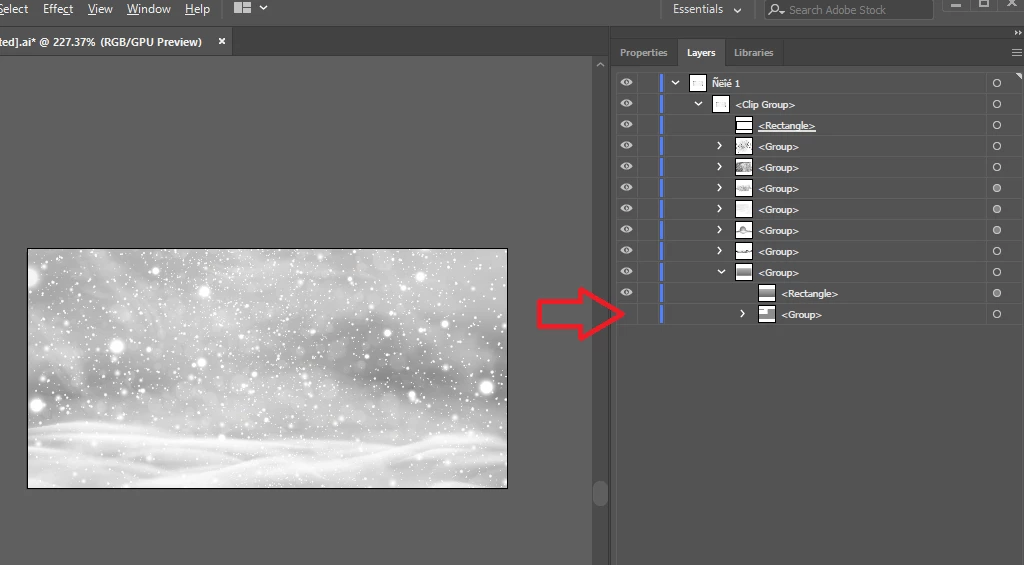Click the snowy artwork on the canvas

click(x=267, y=368)
